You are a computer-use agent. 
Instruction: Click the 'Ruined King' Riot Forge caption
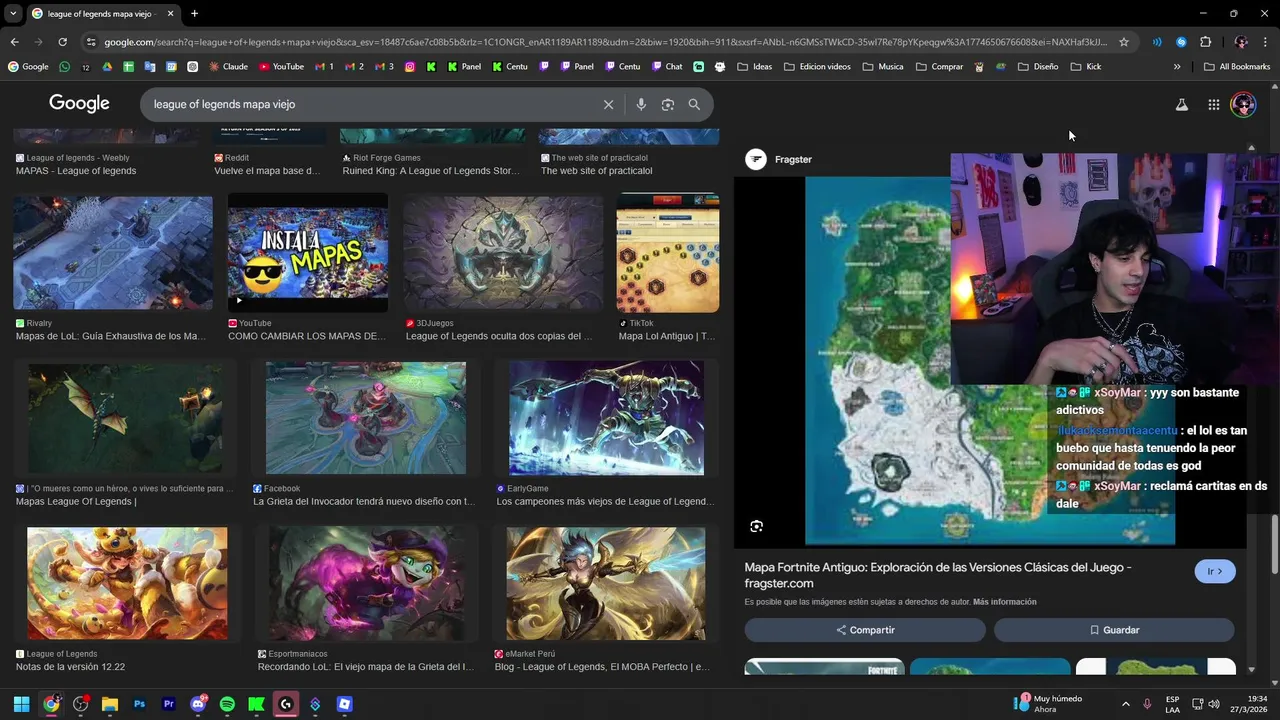(x=431, y=171)
